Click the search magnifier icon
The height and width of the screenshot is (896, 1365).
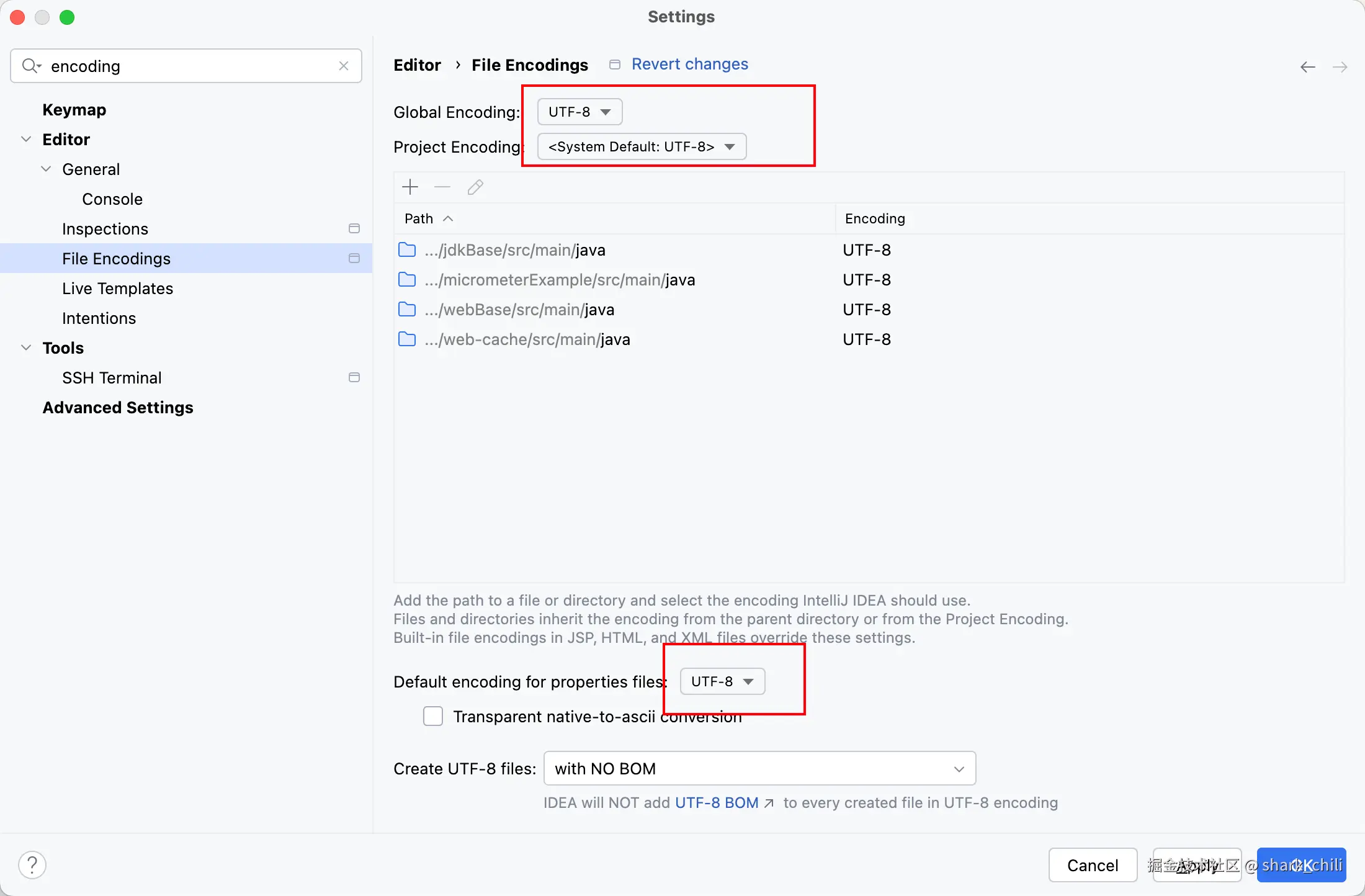[30, 66]
